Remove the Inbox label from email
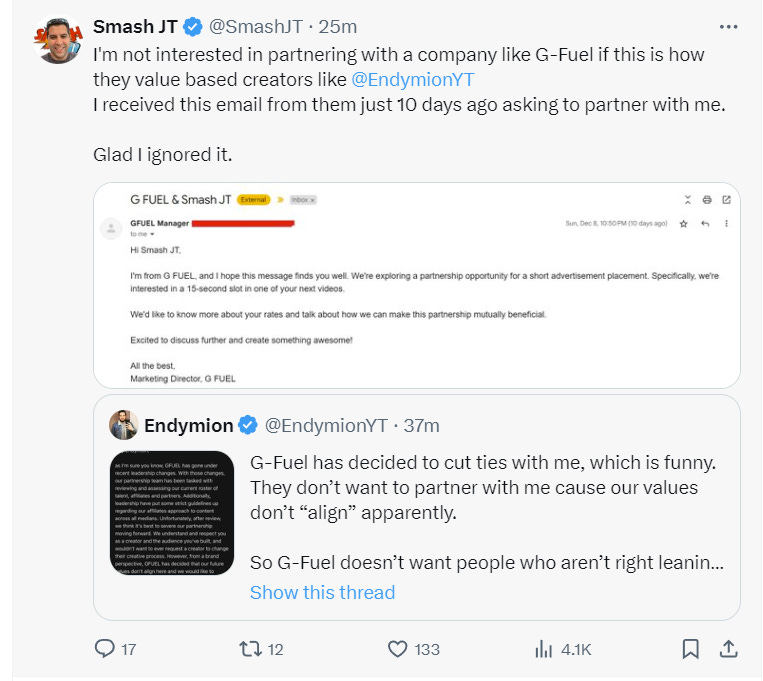Image resolution: width=763 pixels, height=681 pixels. [x=312, y=200]
